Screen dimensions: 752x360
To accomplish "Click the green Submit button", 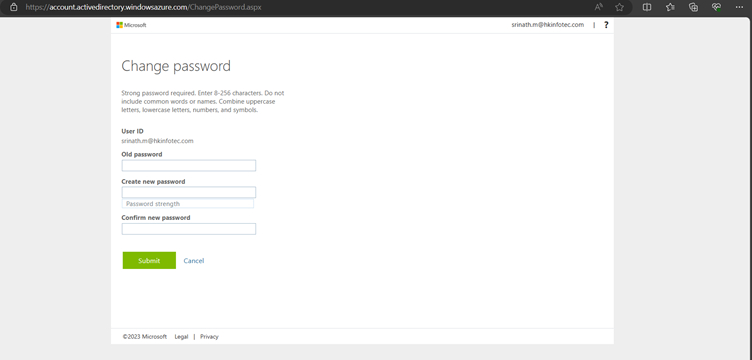I will click(x=149, y=260).
